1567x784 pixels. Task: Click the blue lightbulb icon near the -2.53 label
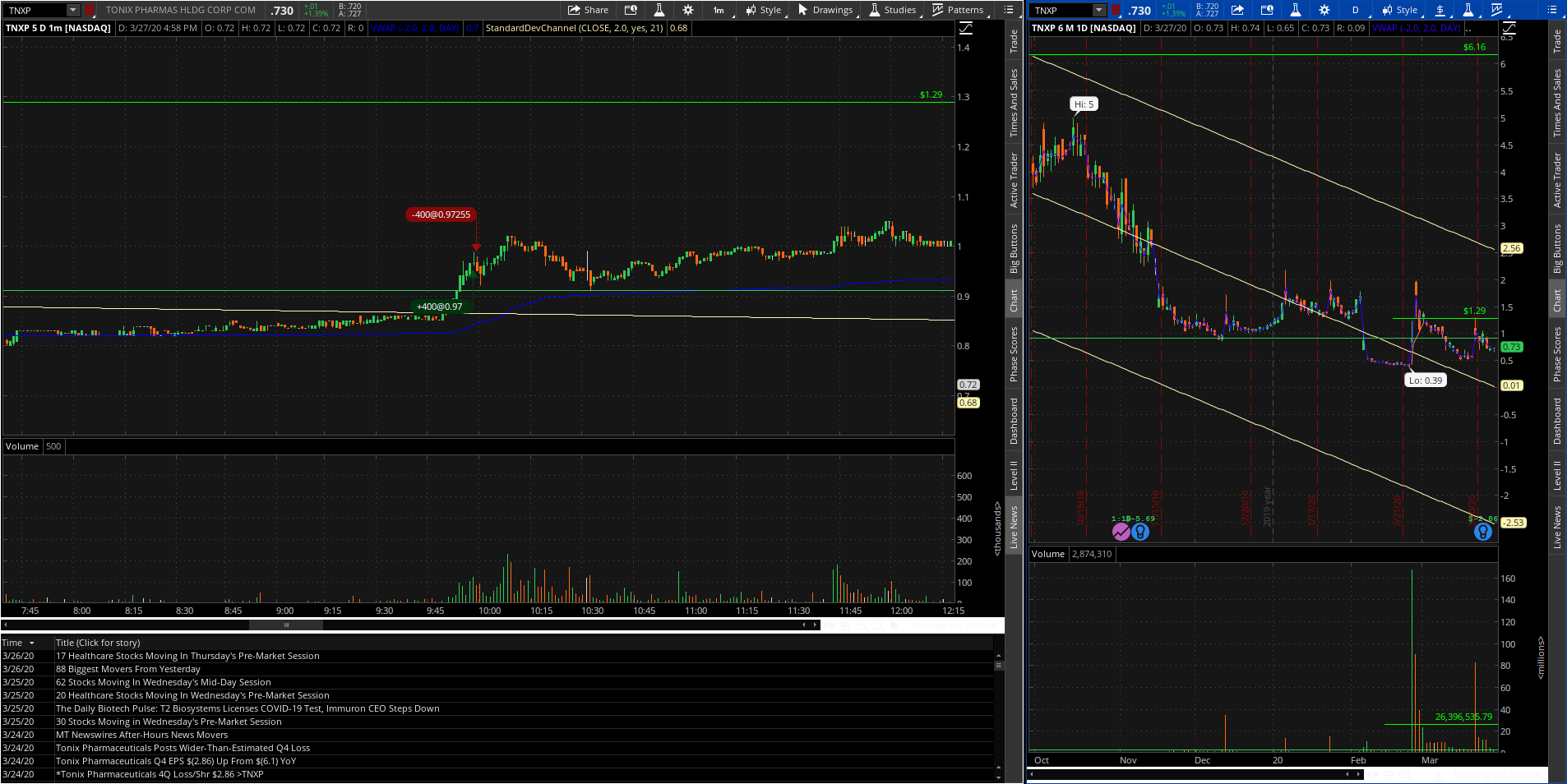pyautogui.click(x=1483, y=532)
